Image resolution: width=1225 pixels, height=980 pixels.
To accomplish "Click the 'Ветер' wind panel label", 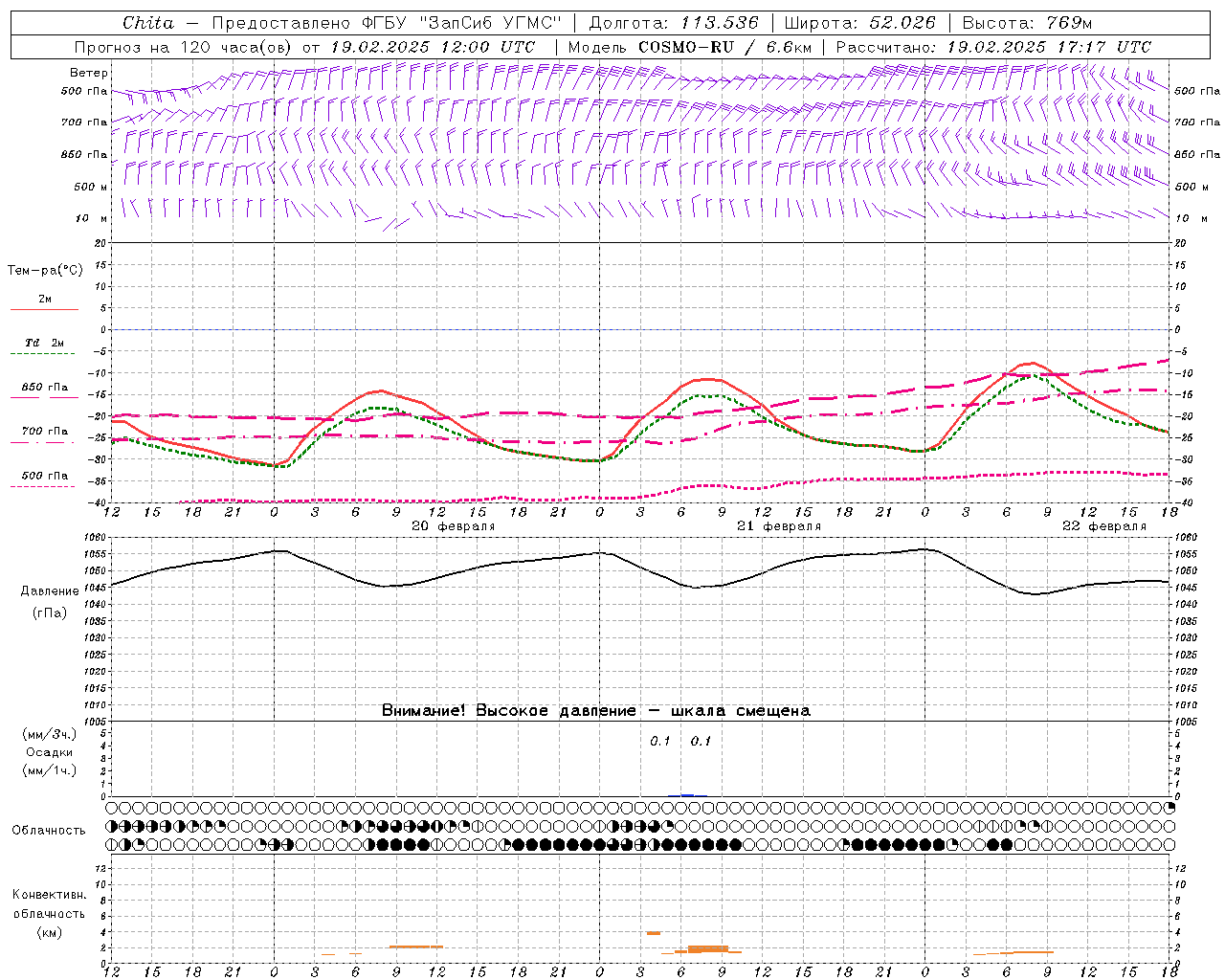I will 88,73.
